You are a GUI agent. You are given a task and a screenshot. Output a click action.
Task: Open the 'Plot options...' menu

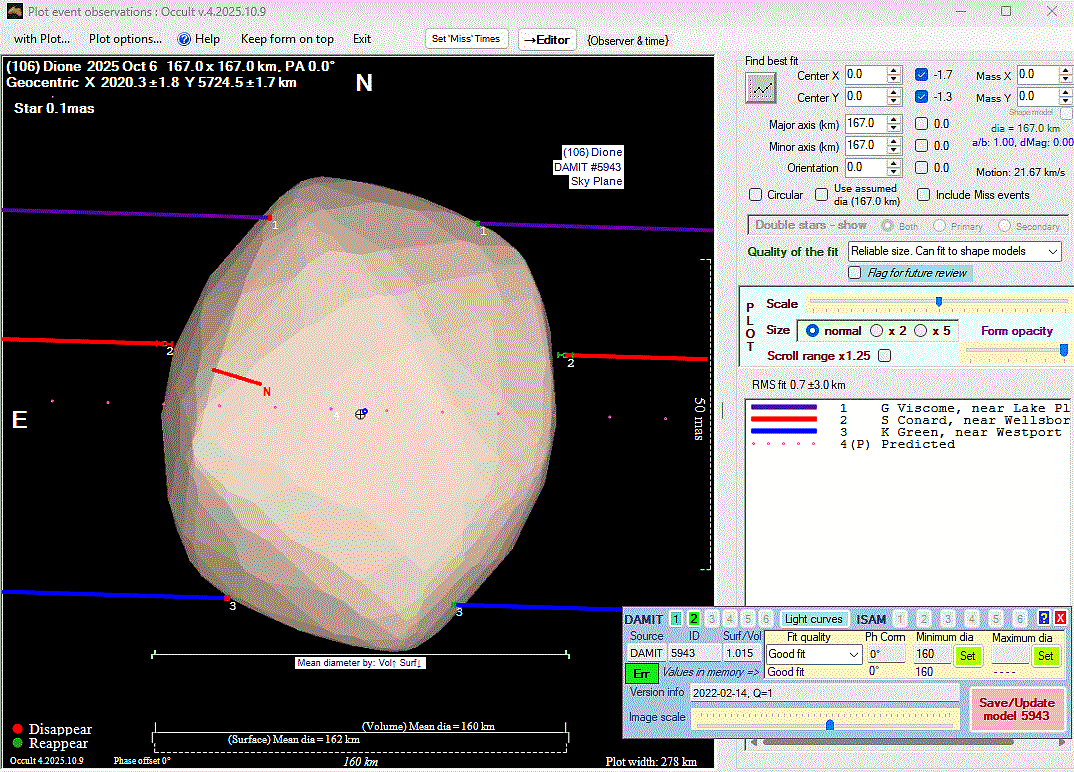125,39
